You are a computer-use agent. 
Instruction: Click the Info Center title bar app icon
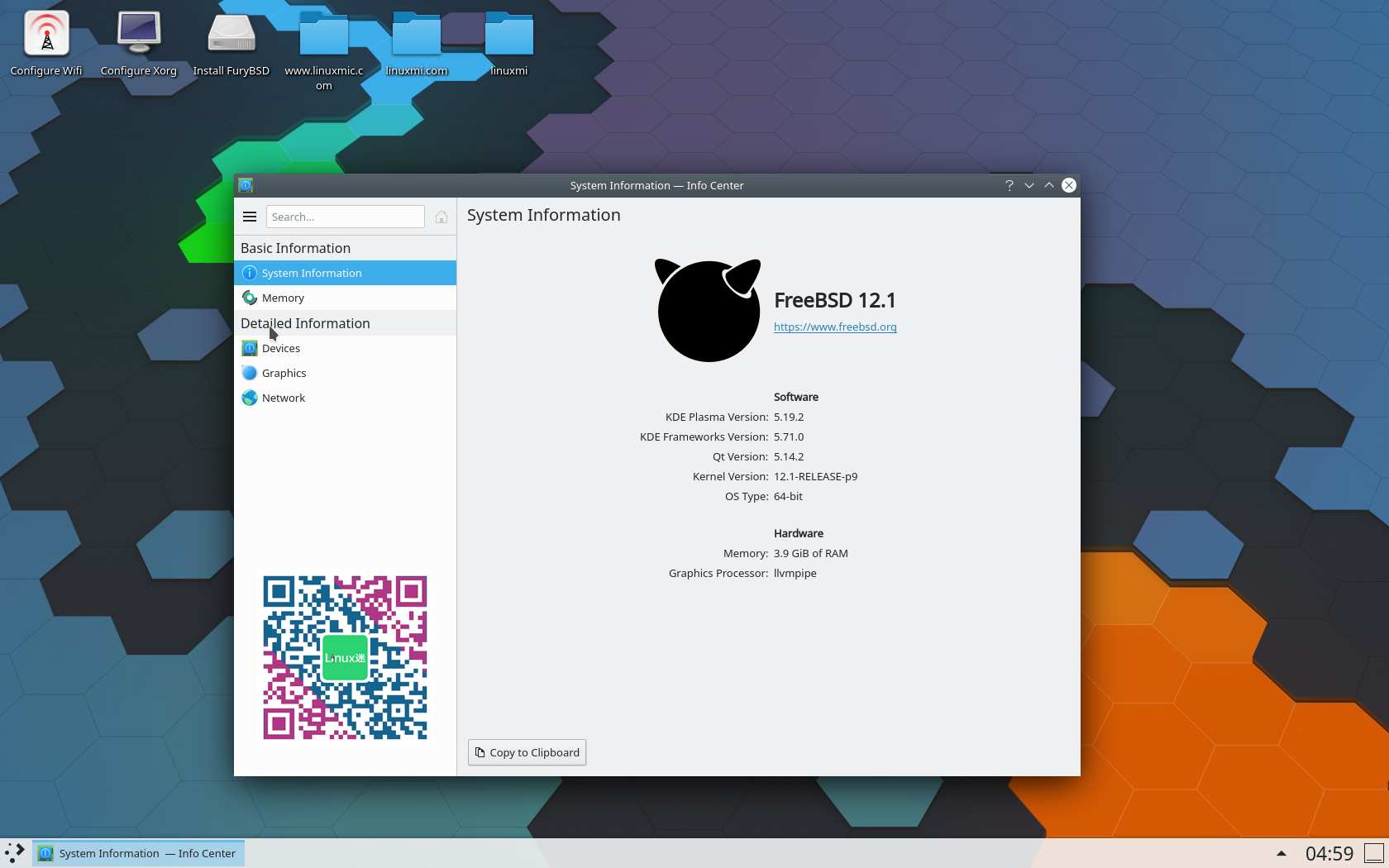[246, 185]
